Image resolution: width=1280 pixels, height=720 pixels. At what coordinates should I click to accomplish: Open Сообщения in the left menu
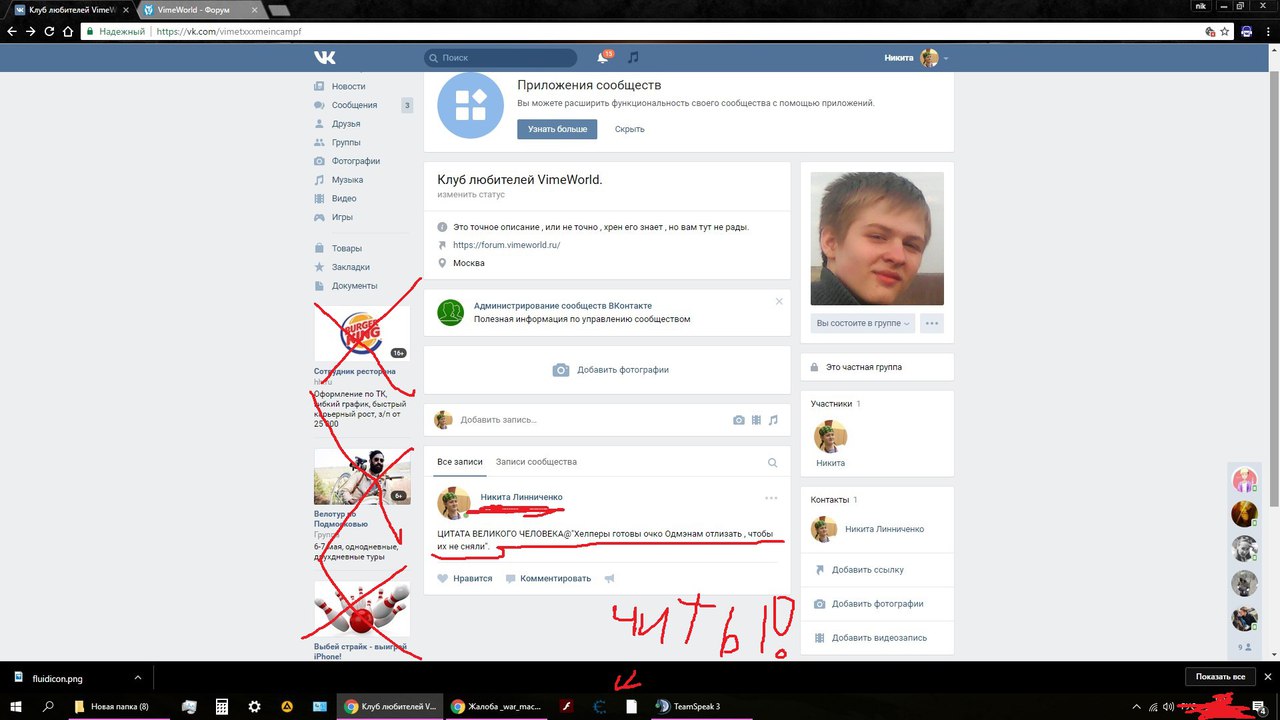354,105
